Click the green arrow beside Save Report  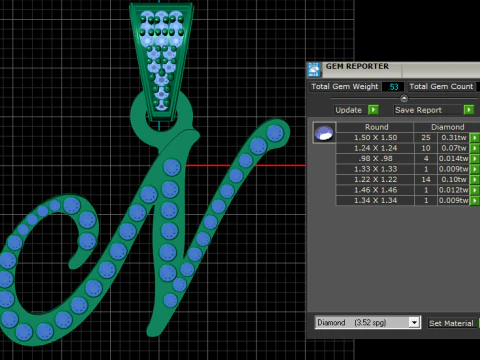(469, 110)
